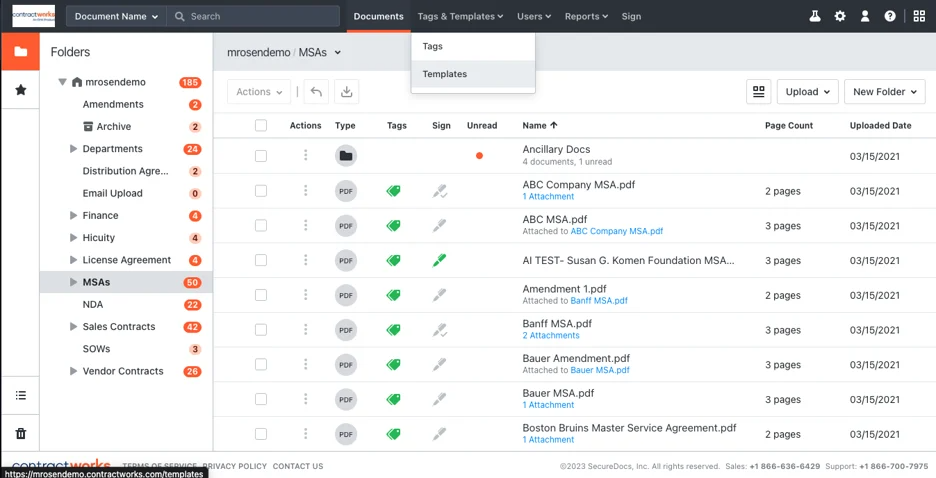The image size is (936, 478).
Task: Tick the select-all checkbox in table header
Action: 261,126
